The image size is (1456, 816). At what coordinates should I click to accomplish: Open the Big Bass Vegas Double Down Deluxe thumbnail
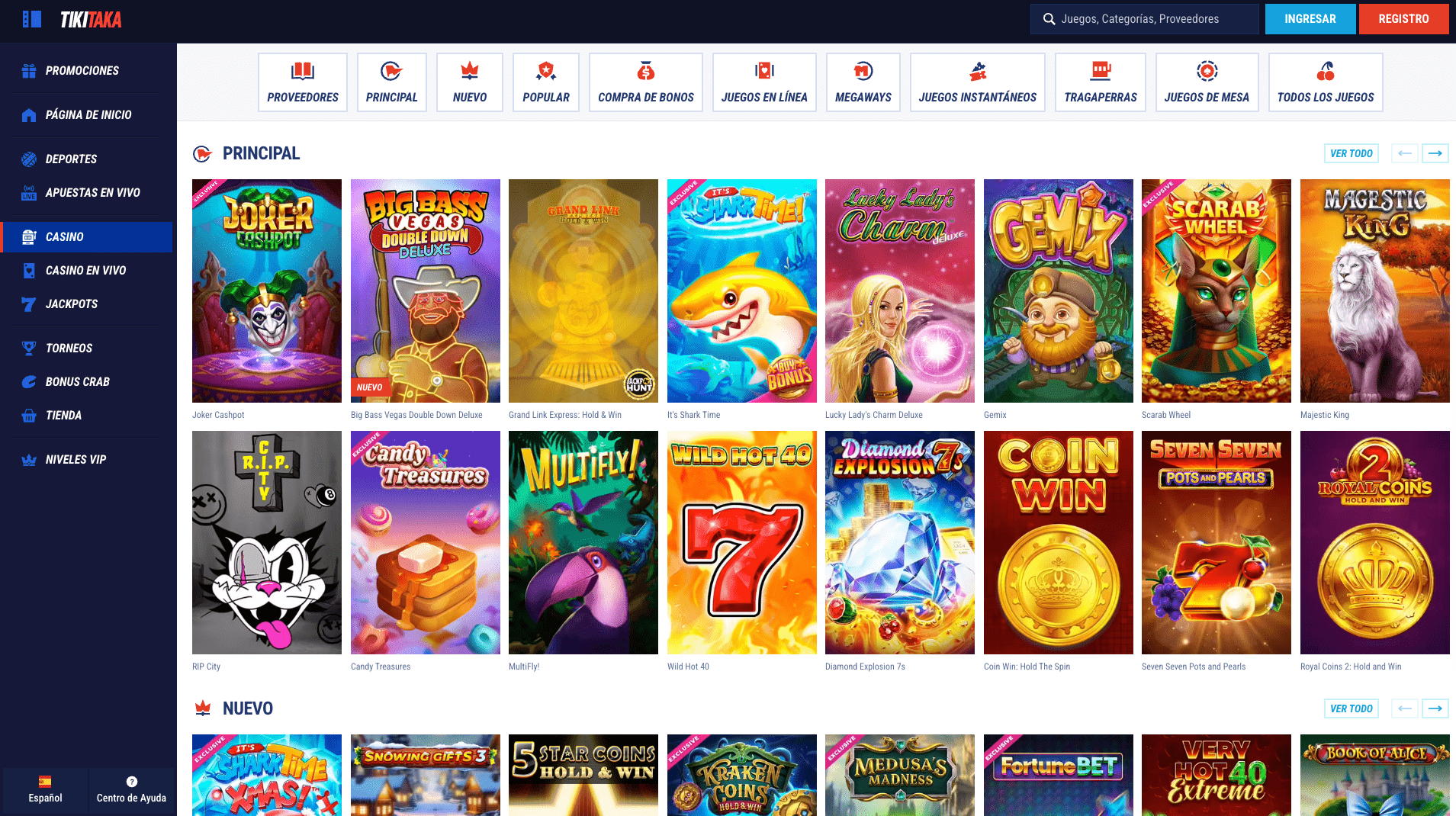coord(426,291)
